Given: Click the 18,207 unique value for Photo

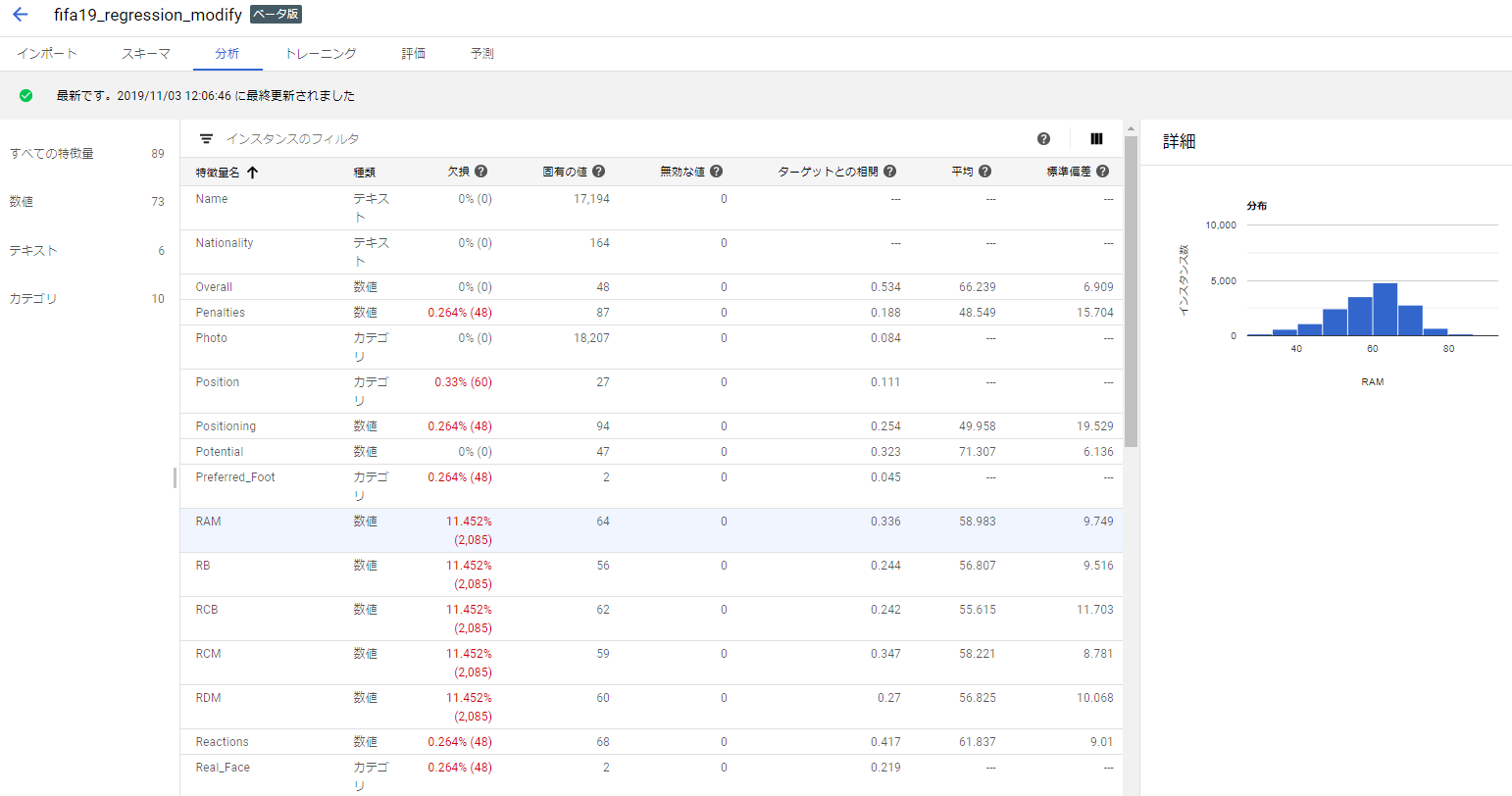Looking at the screenshot, I should click(591, 338).
